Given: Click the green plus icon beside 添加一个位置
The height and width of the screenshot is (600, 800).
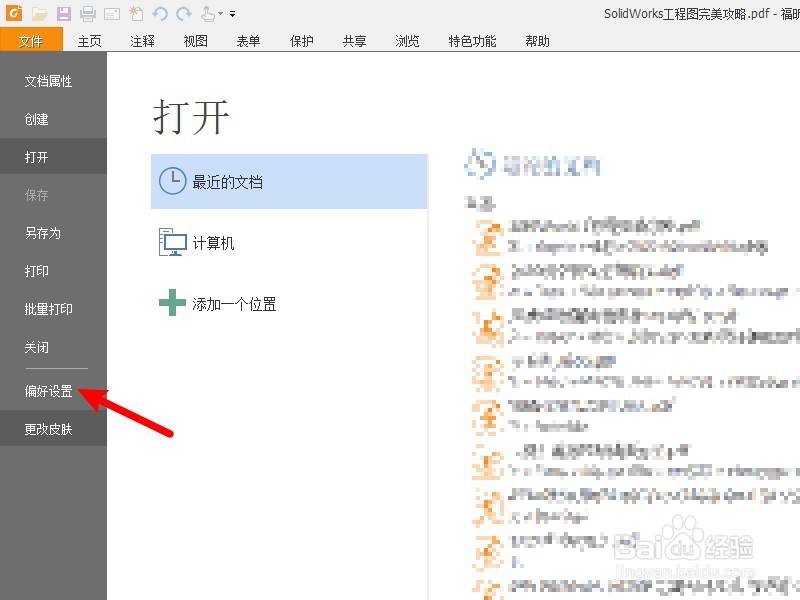Looking at the screenshot, I should 172,303.
